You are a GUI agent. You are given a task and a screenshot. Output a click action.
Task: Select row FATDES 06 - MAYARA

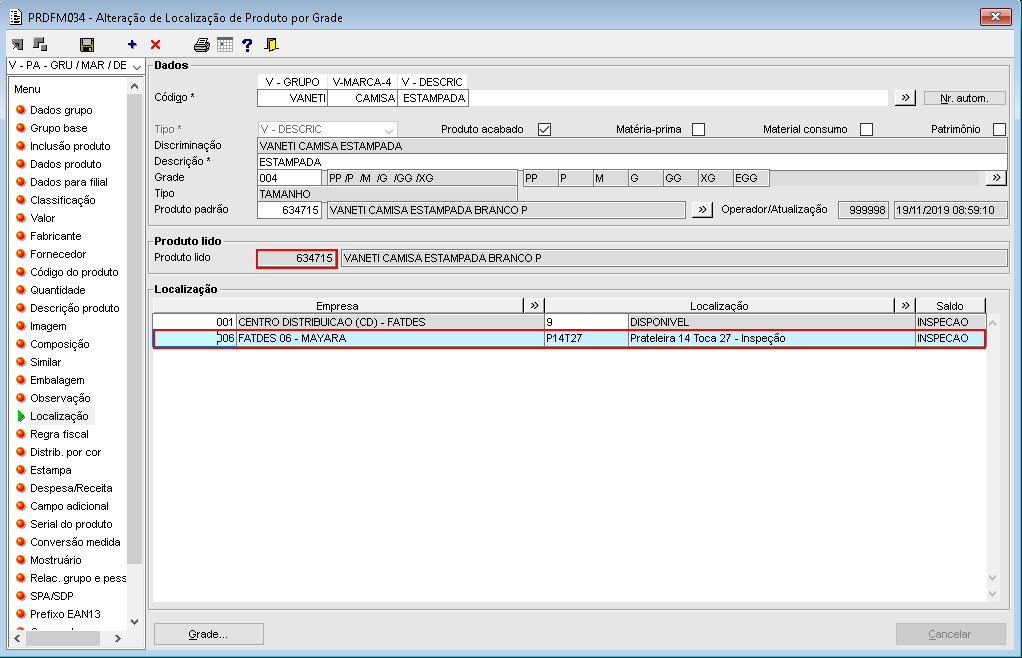click(569, 339)
